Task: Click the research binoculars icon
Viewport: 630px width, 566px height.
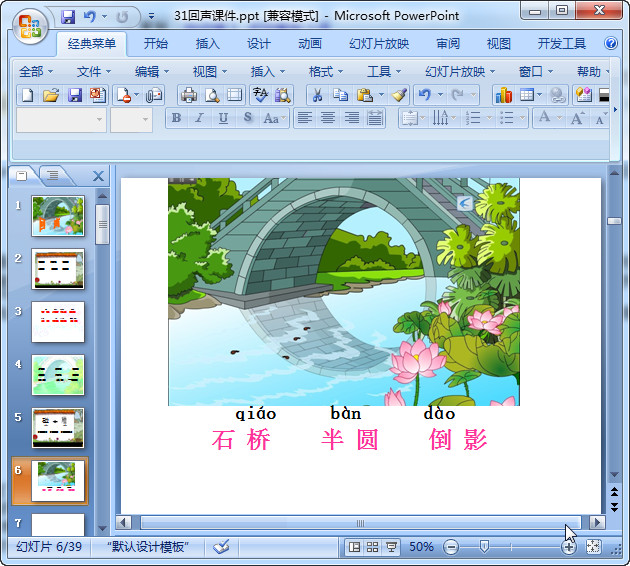Action: [x=283, y=96]
